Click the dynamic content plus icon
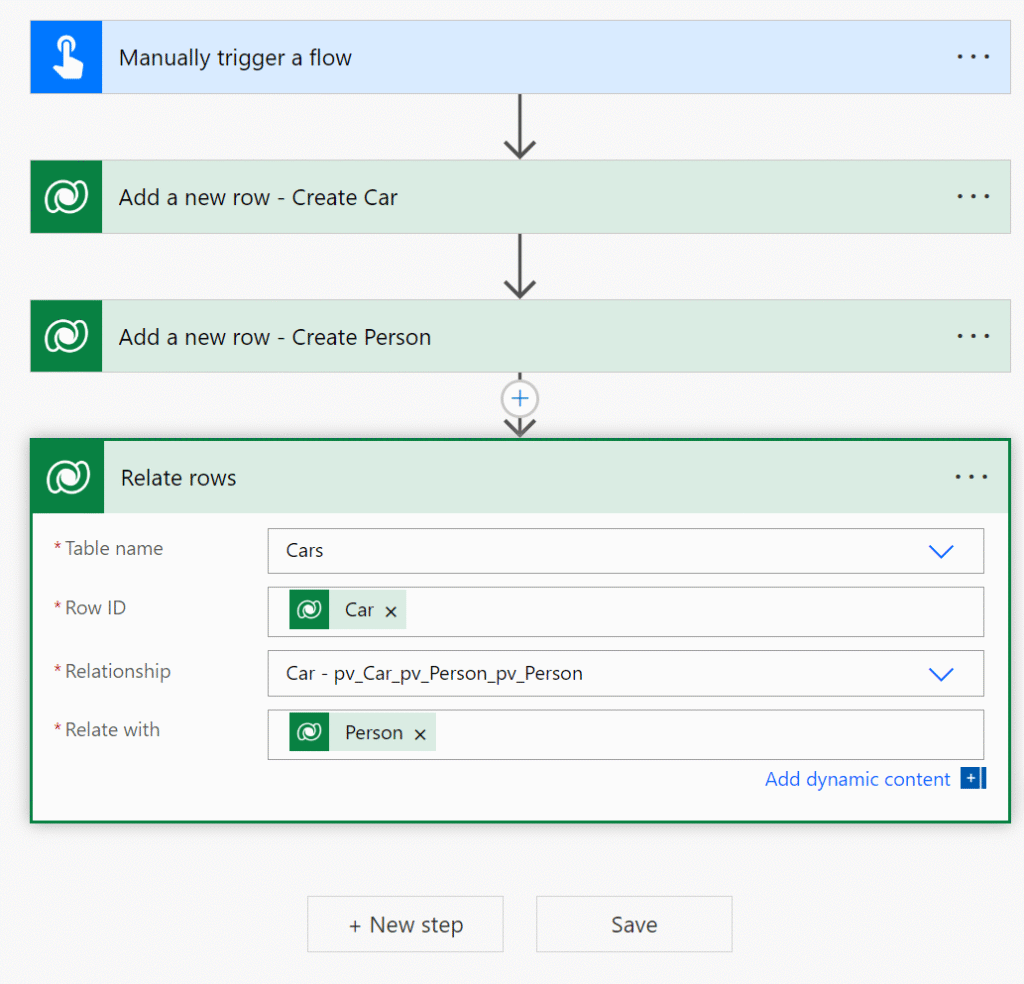1024x984 pixels. point(973,778)
